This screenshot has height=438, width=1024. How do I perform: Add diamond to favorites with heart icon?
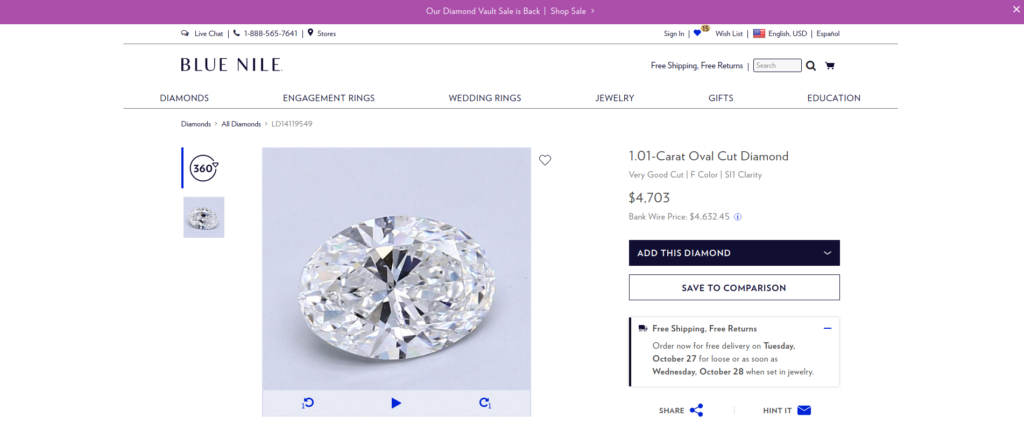545,160
